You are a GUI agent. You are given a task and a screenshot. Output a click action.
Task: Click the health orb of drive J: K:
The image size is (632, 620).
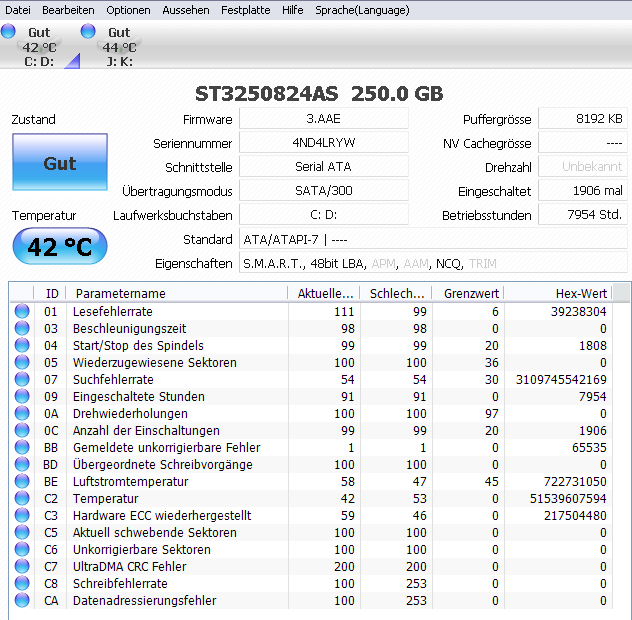88,31
